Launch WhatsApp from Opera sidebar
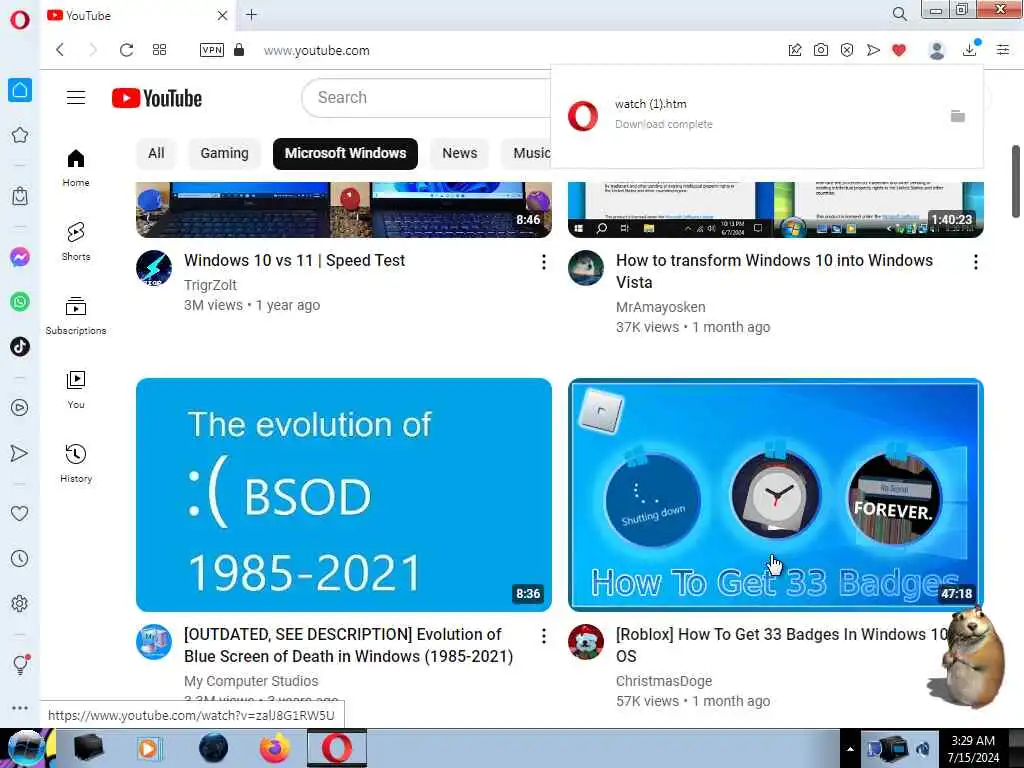The height and width of the screenshot is (768, 1024). tap(20, 302)
